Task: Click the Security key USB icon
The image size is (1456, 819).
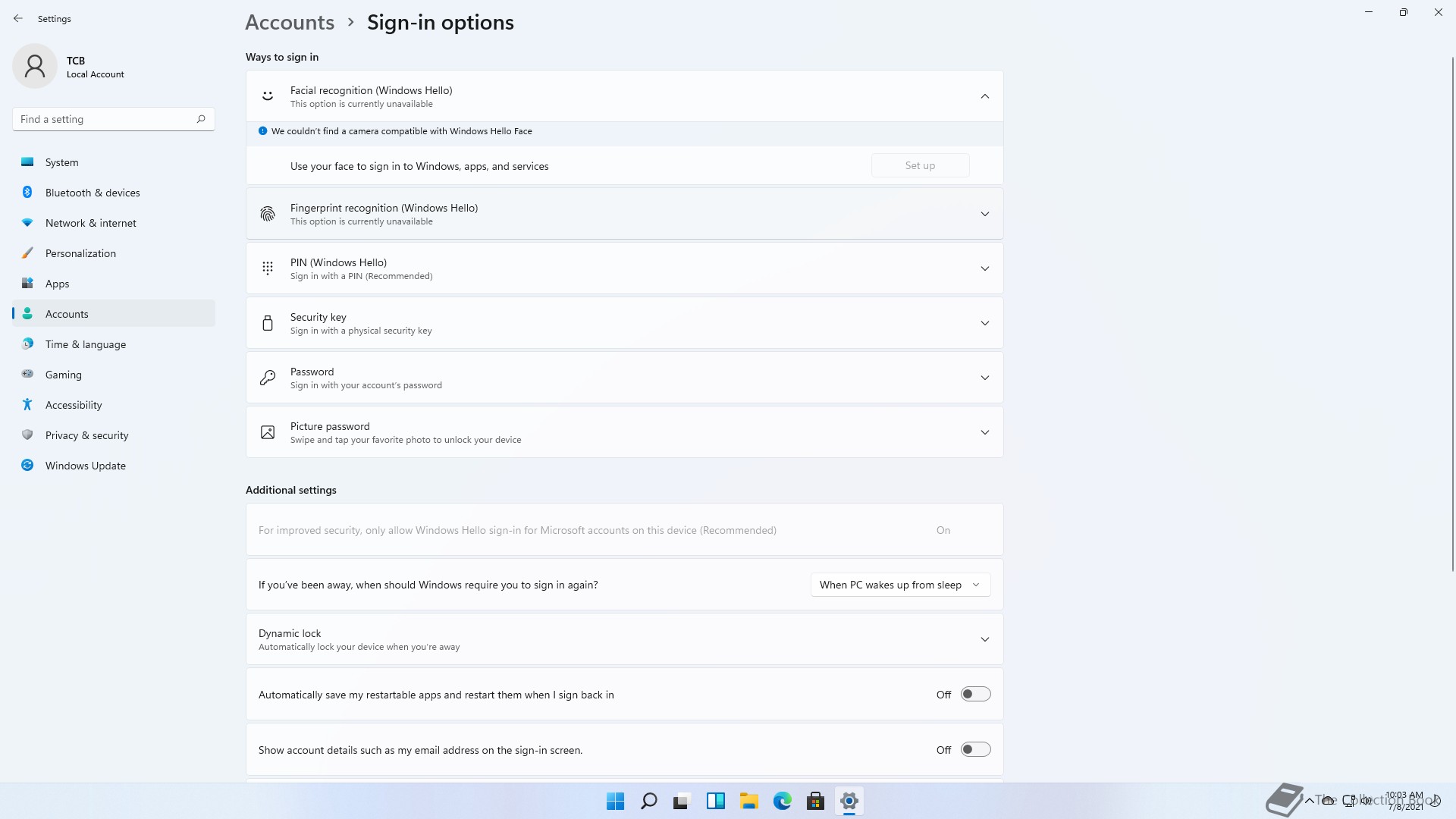Action: [268, 323]
